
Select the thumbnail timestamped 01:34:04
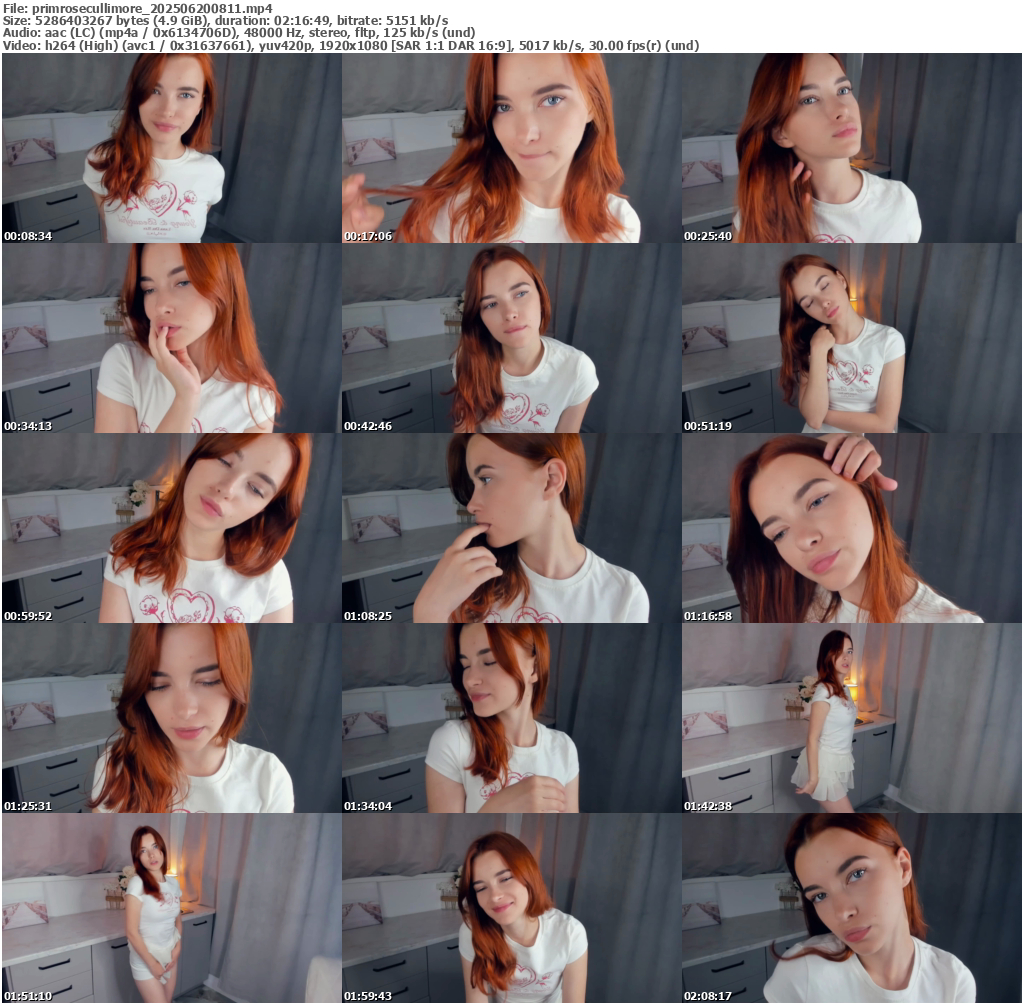point(511,718)
